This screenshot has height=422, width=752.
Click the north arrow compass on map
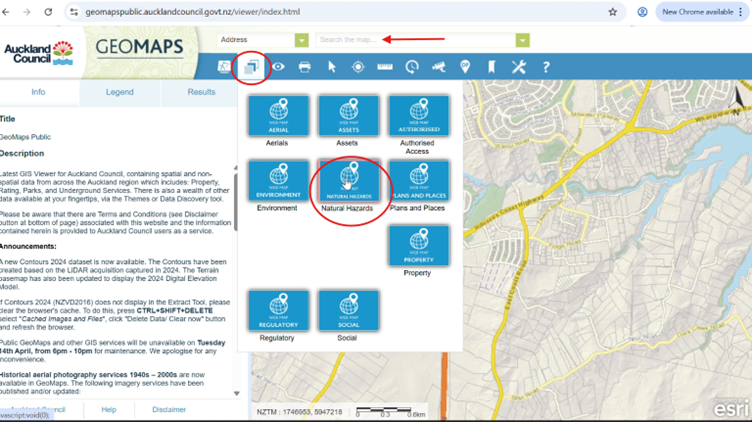pos(737,101)
